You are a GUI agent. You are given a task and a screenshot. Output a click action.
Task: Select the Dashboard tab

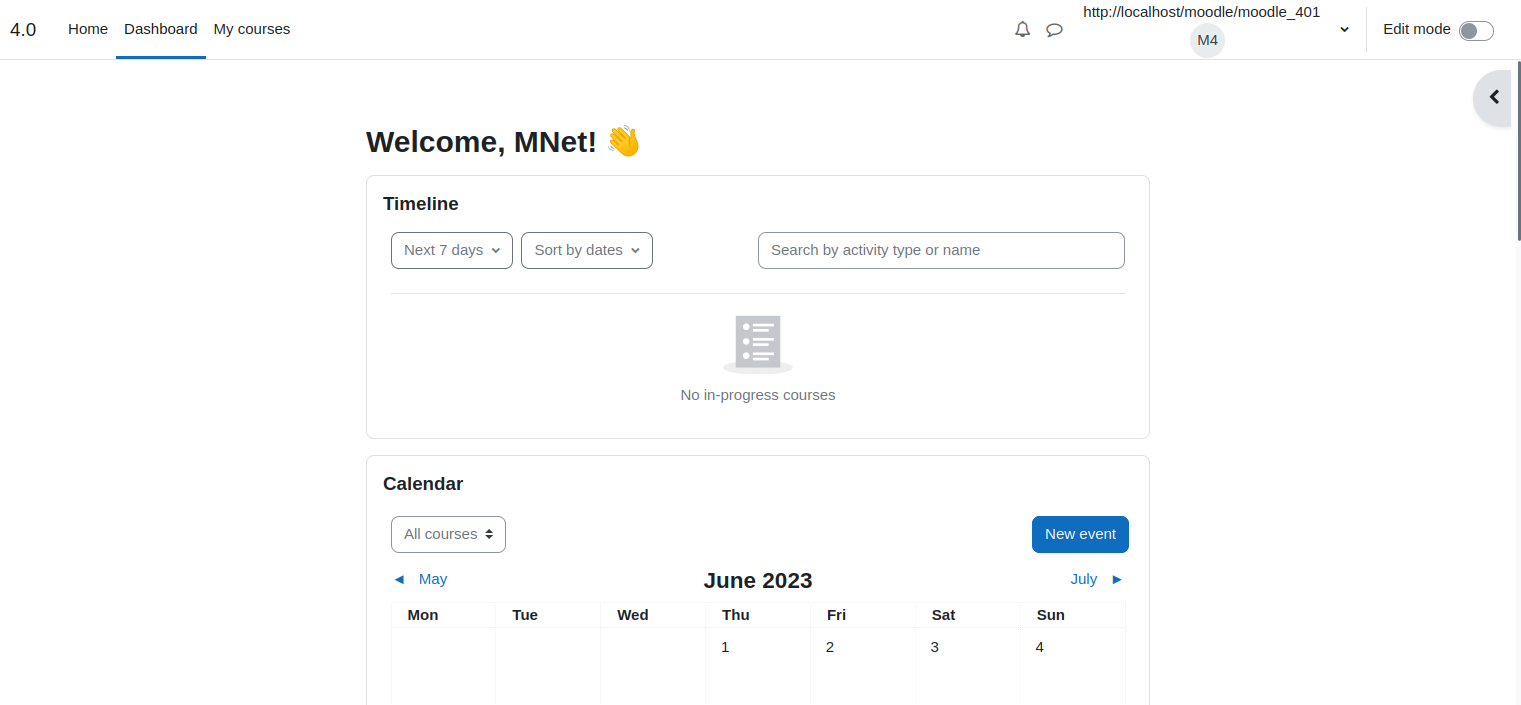(161, 29)
